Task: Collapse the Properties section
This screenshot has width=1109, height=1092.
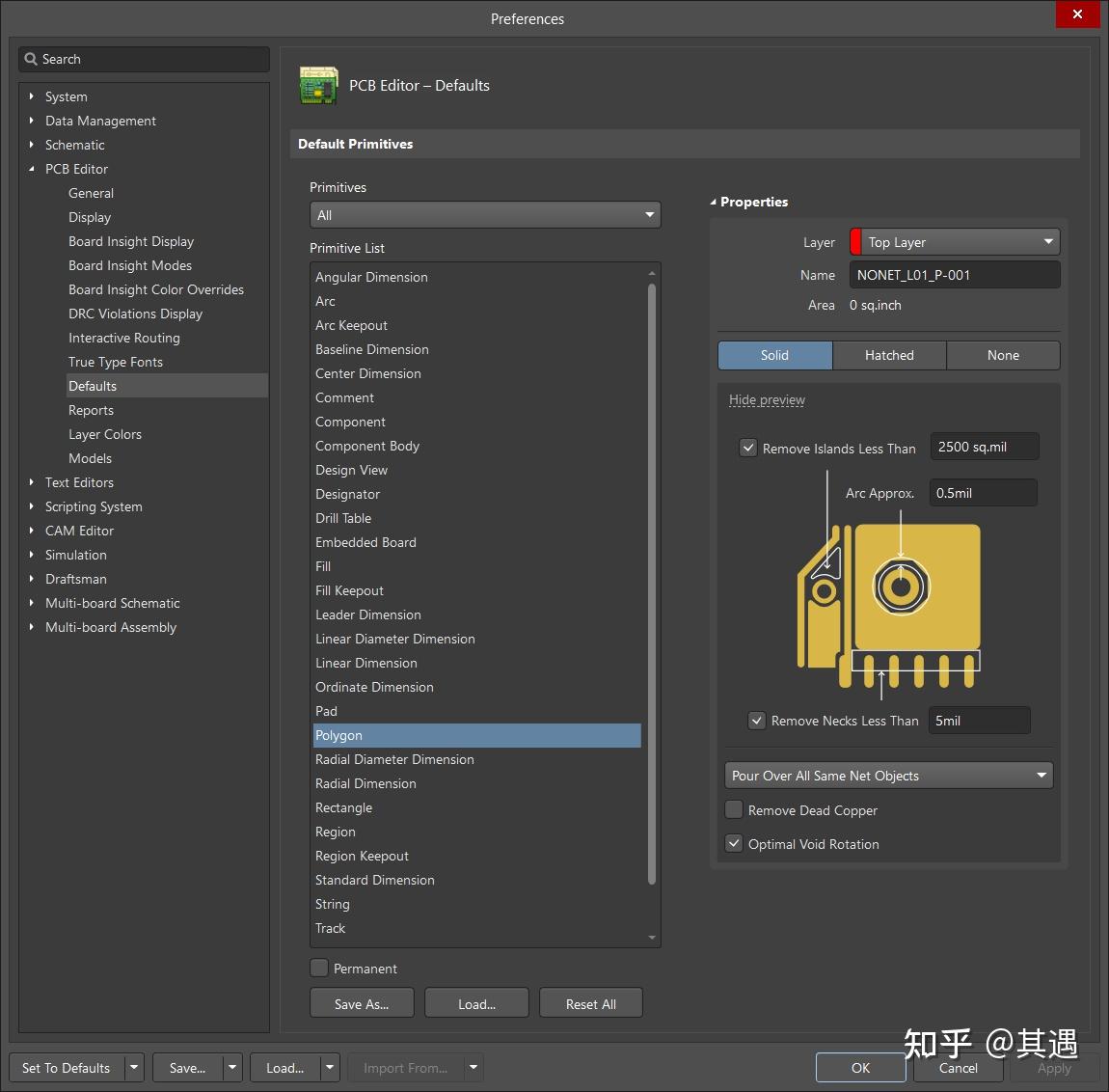Action: coord(713,202)
